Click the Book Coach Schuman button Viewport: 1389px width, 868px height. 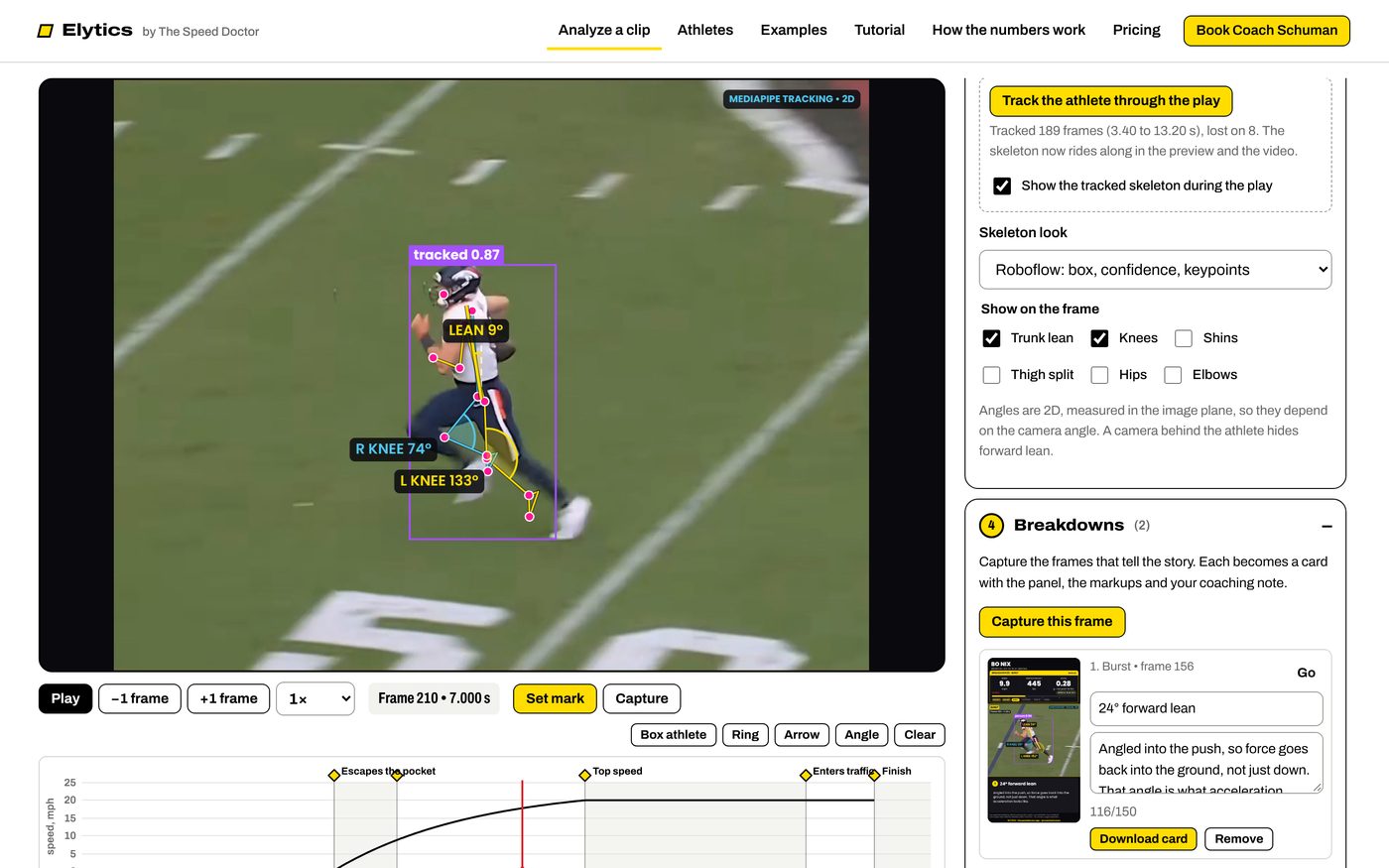pos(1267,30)
